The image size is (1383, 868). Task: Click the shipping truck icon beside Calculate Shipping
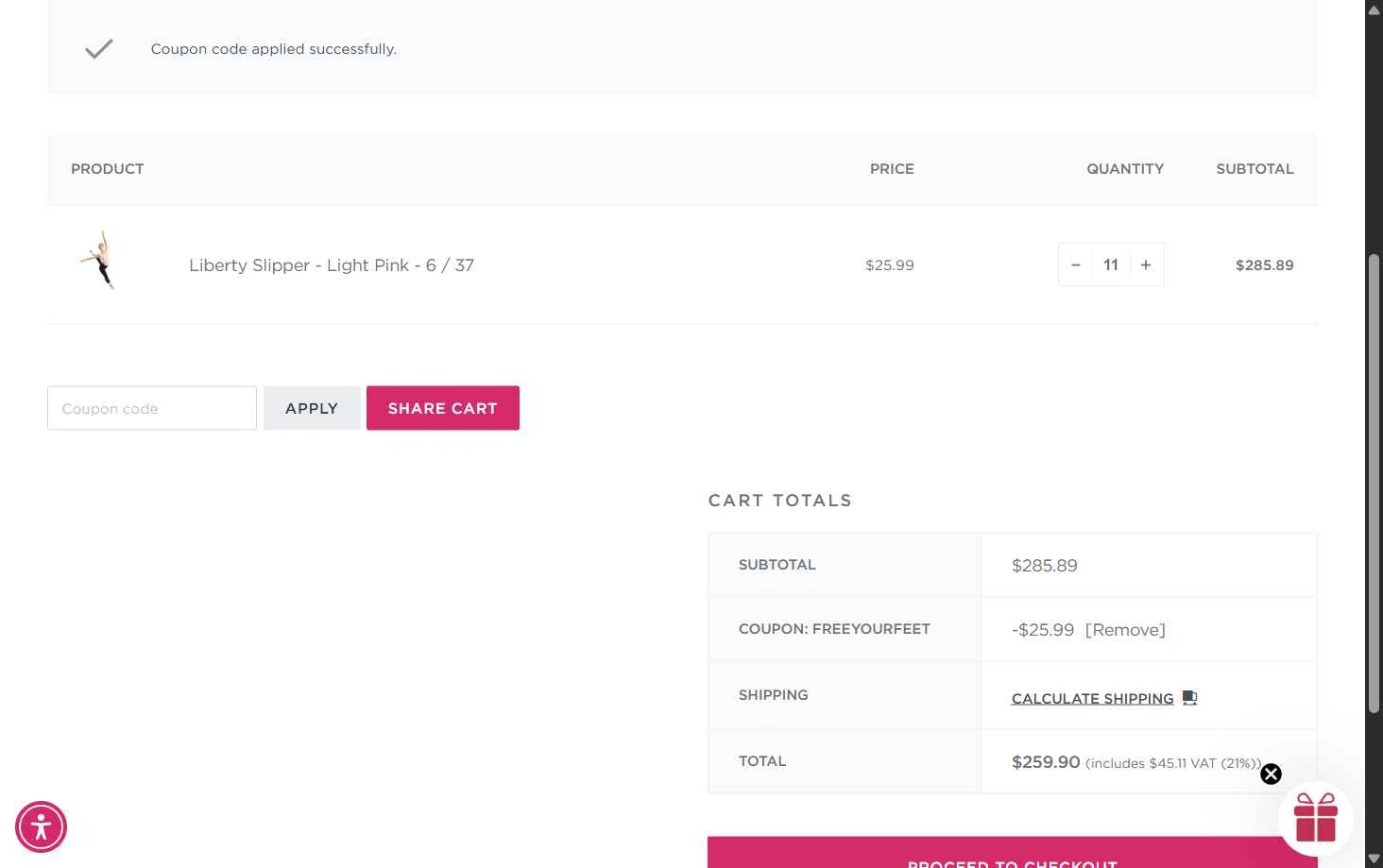click(x=1190, y=698)
